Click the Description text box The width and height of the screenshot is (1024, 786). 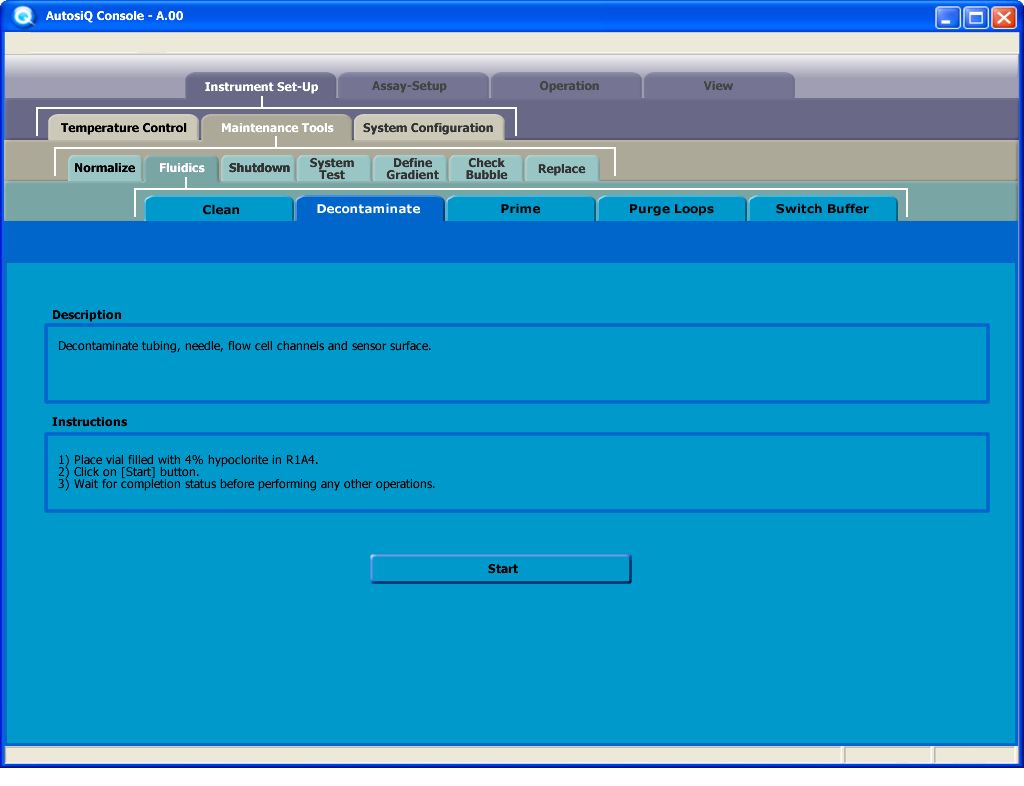[x=517, y=364]
